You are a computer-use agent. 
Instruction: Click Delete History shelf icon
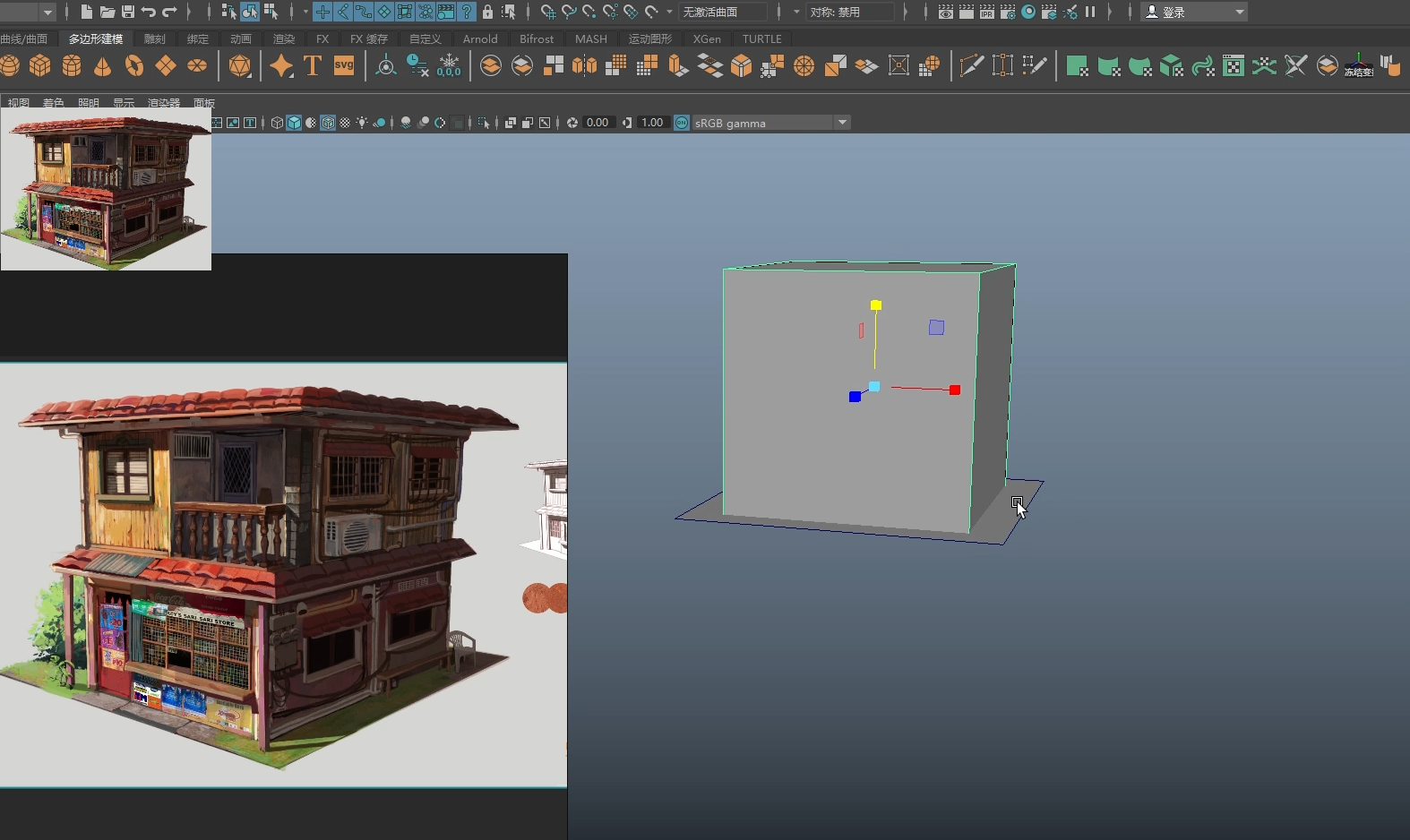click(x=417, y=65)
